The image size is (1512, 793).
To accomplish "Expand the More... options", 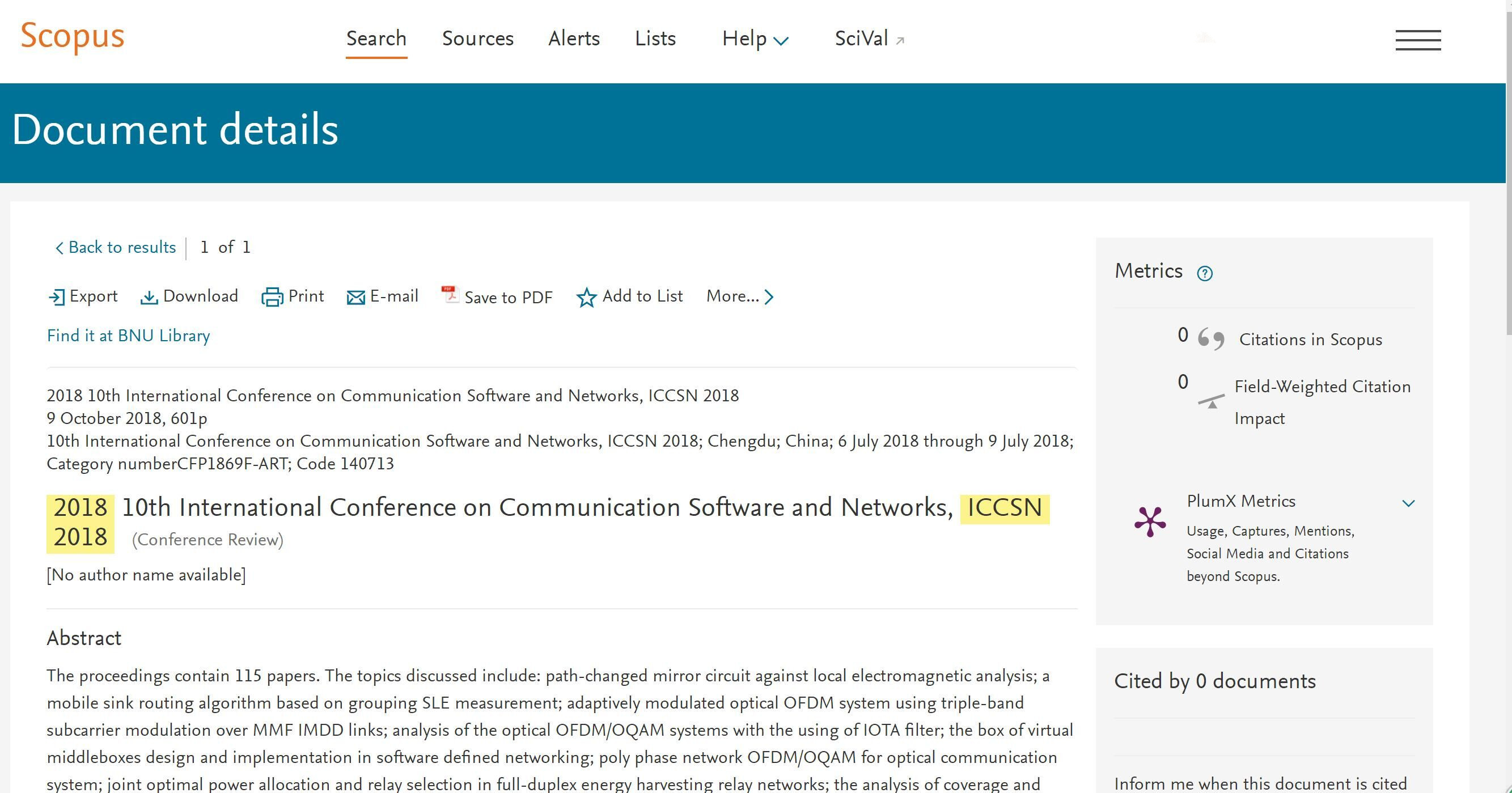I will coord(740,296).
